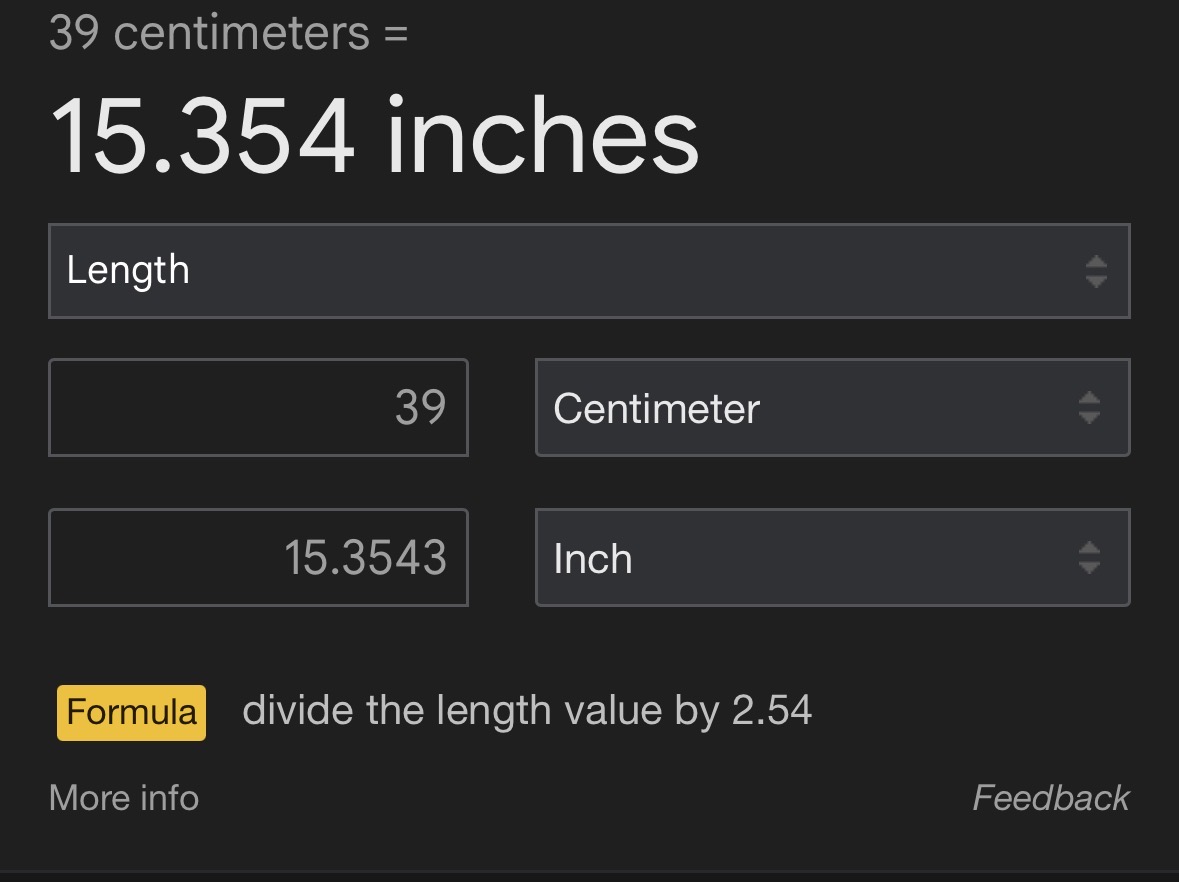Image resolution: width=1179 pixels, height=882 pixels.
Task: Click the down arrow on the Centimeter selector
Action: click(1089, 416)
